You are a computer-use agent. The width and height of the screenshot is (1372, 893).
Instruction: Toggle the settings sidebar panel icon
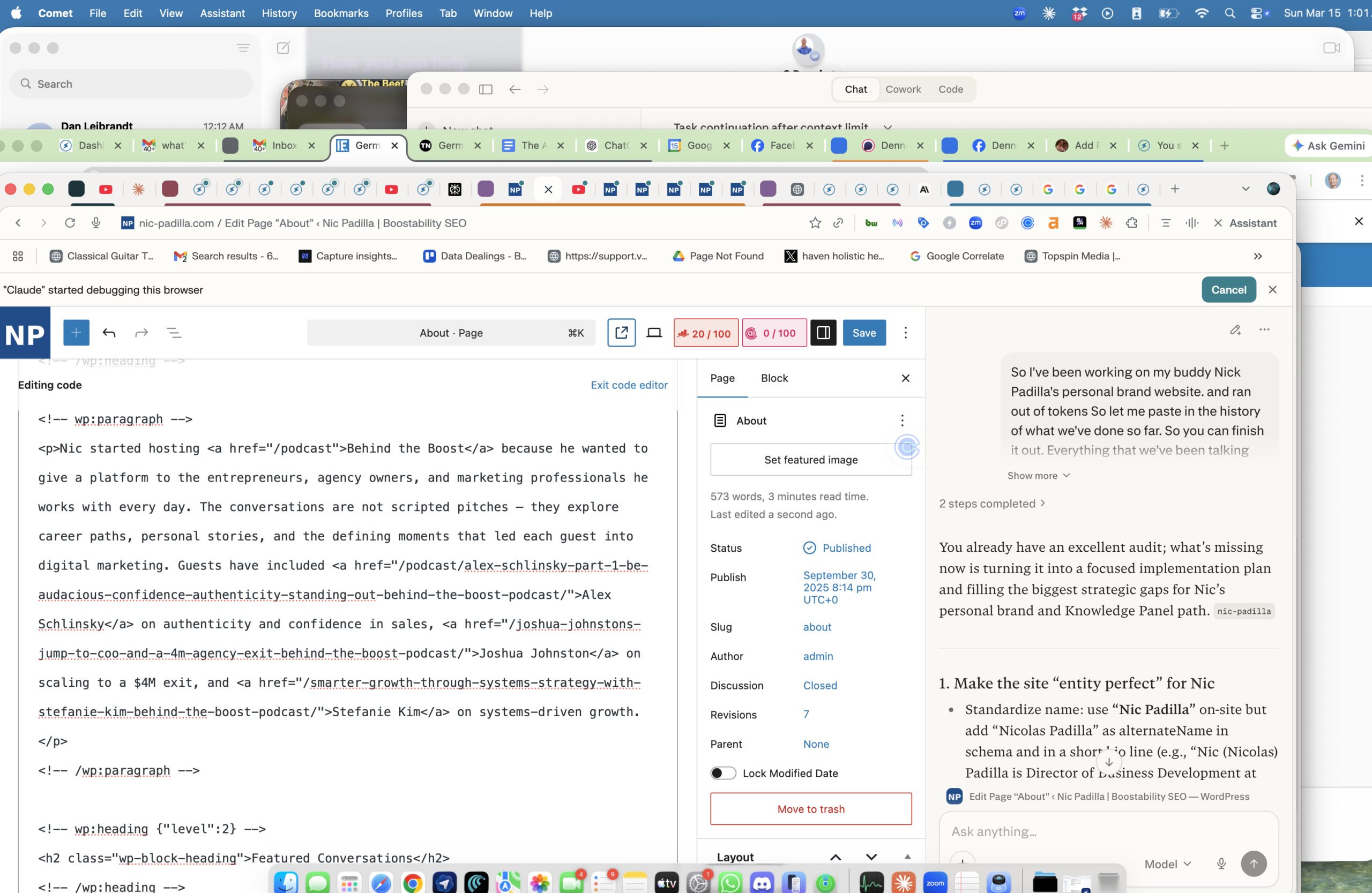pos(823,333)
